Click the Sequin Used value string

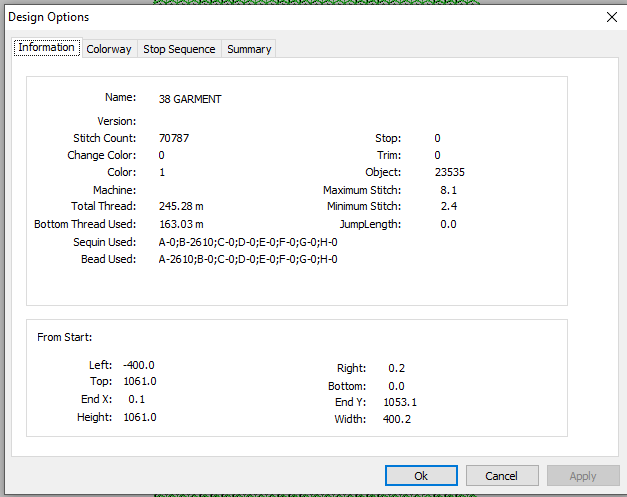point(248,242)
